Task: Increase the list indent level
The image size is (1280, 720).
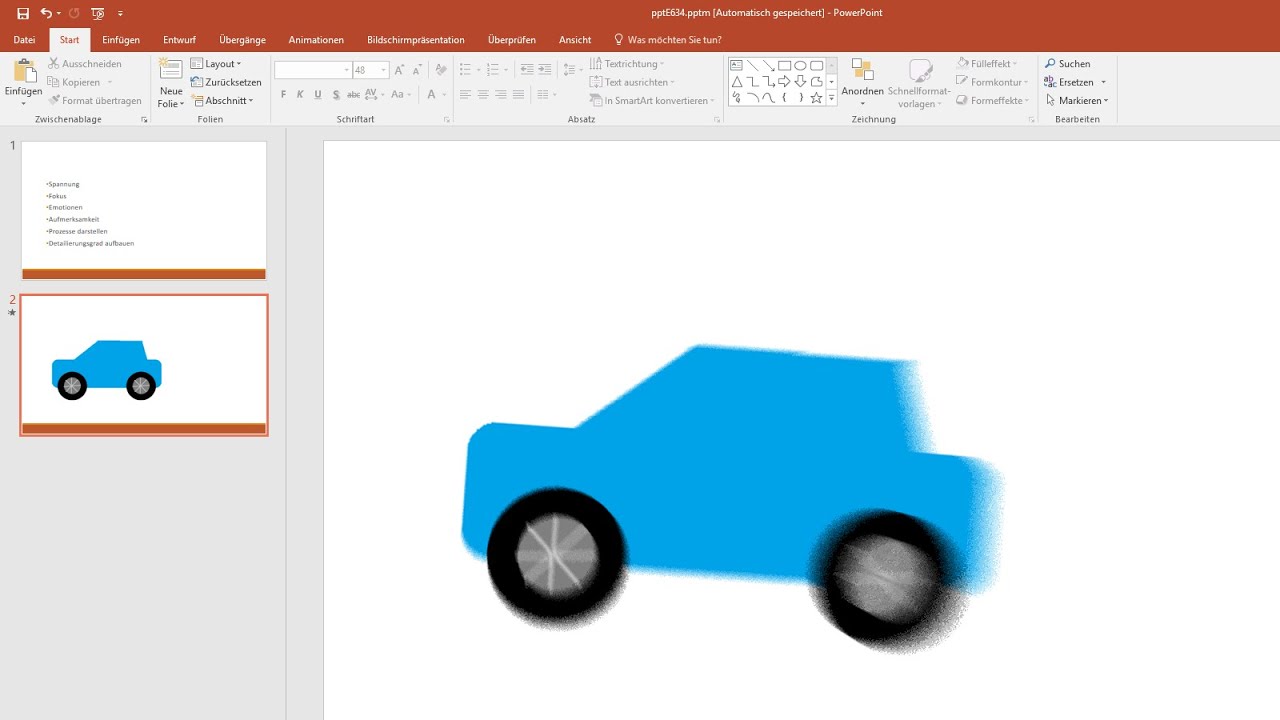Action: click(544, 69)
